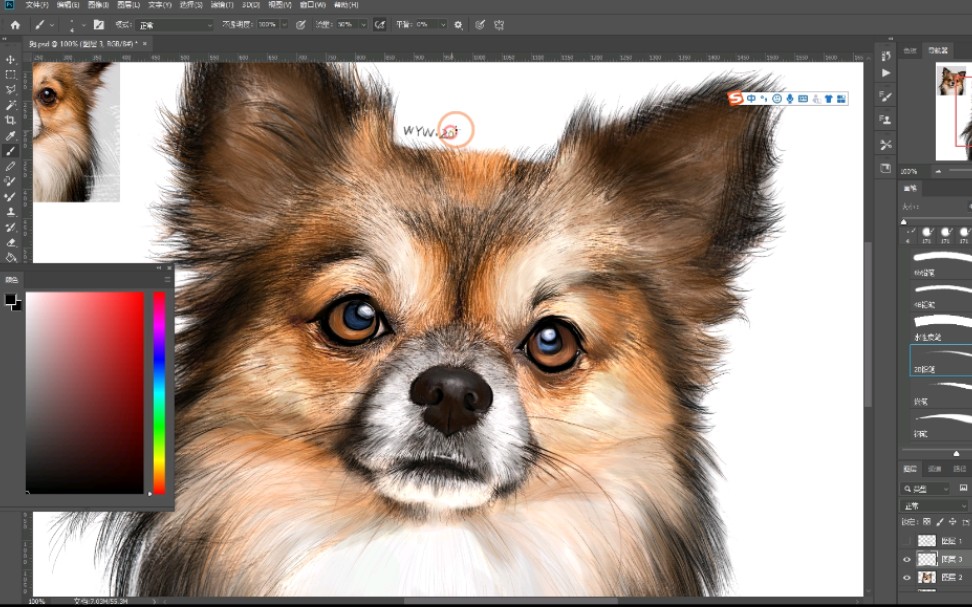This screenshot has height=607, width=972.
Task: Select the Move tool
Action: [x=11, y=60]
